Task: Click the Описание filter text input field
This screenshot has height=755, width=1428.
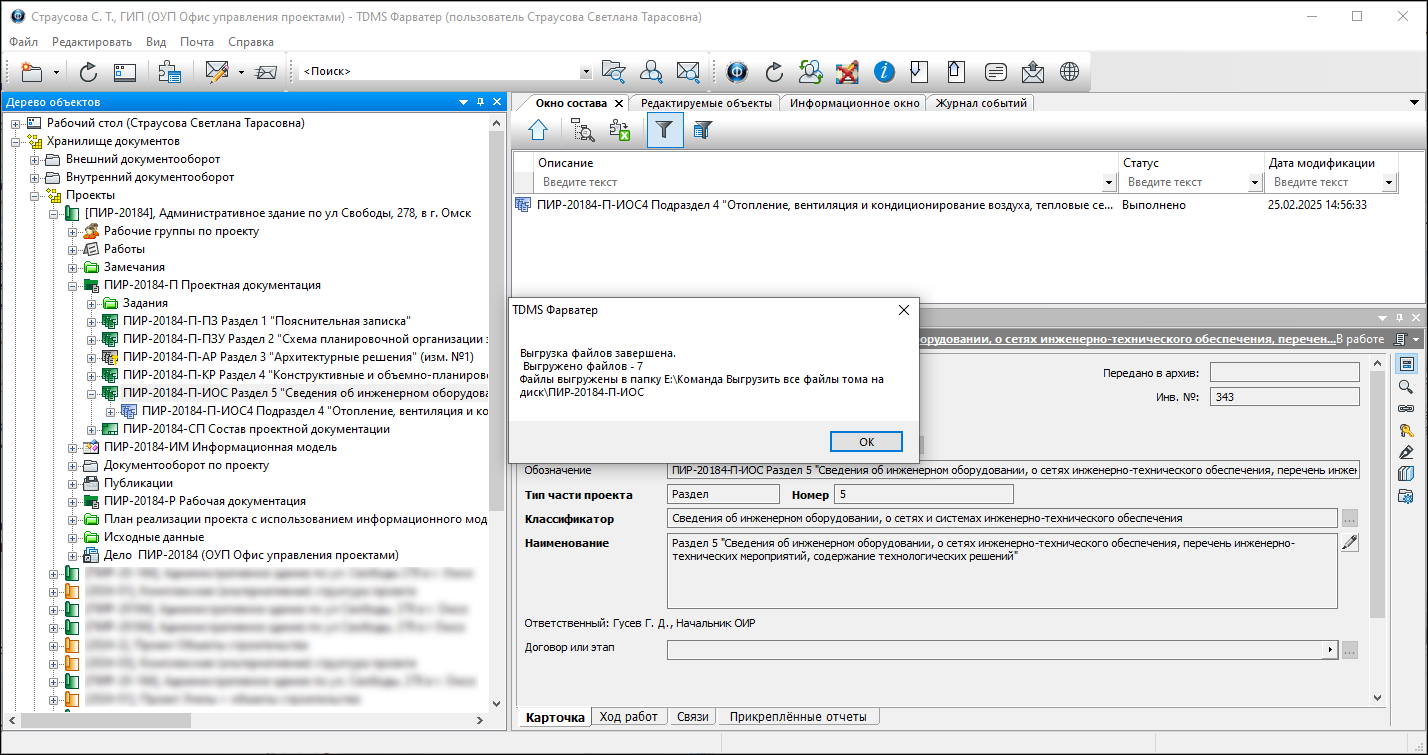Action: [820, 182]
